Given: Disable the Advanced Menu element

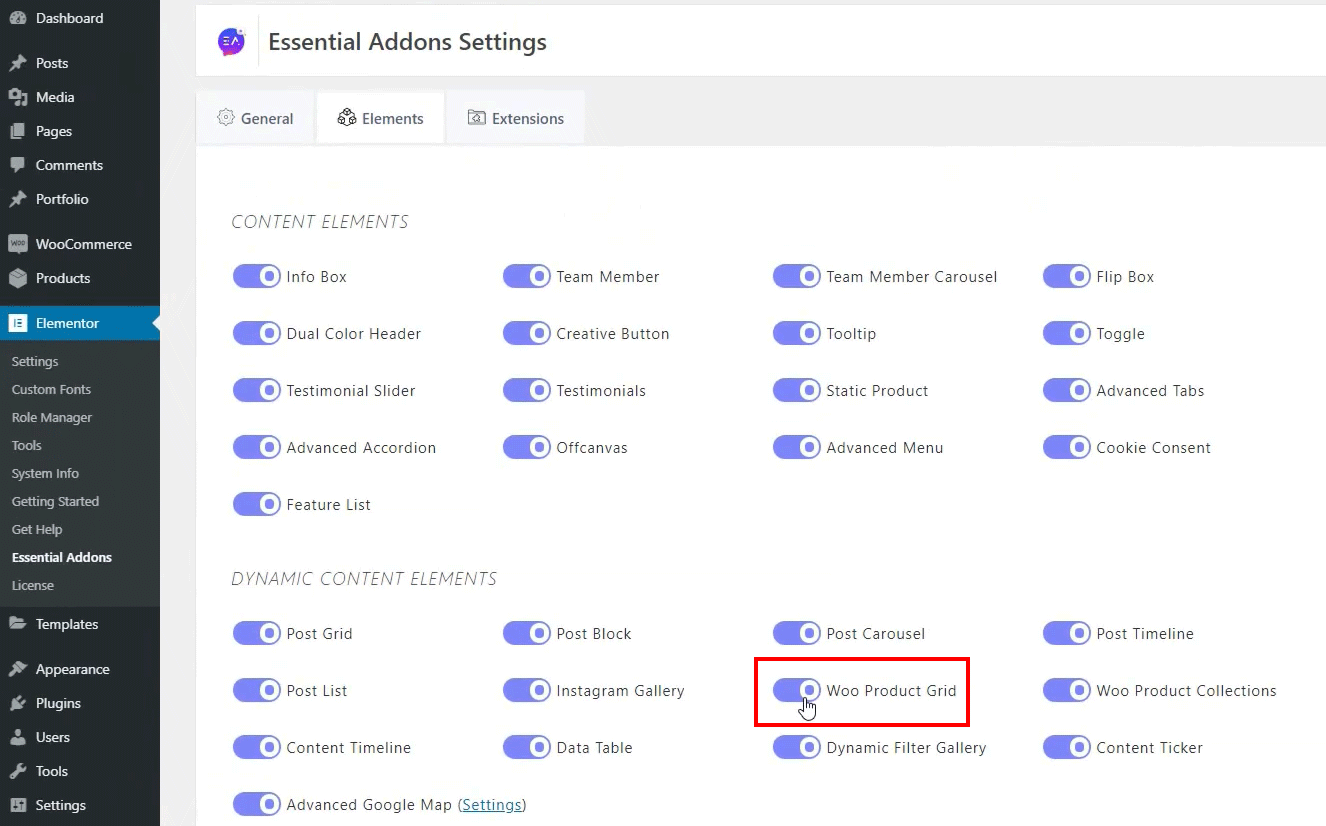Looking at the screenshot, I should pyautogui.click(x=797, y=447).
